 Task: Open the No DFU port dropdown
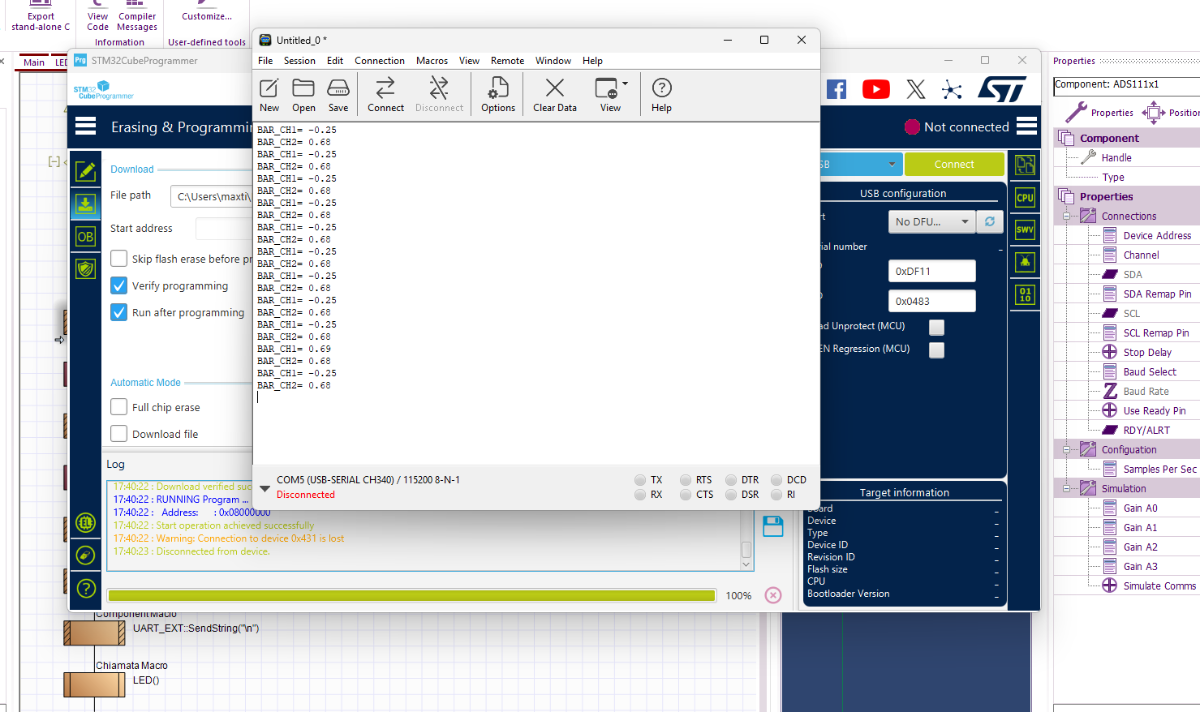pos(931,222)
